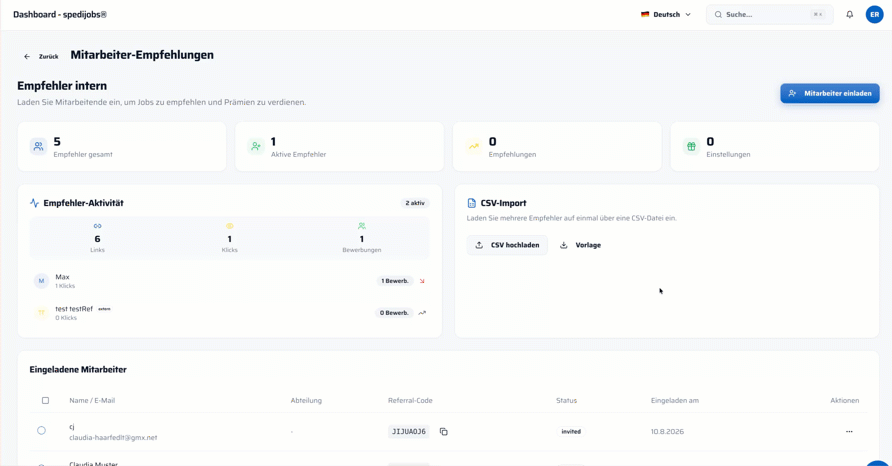The height and width of the screenshot is (466, 892).
Task: Click the JIJUAOJ6 referral code
Action: coord(409,432)
